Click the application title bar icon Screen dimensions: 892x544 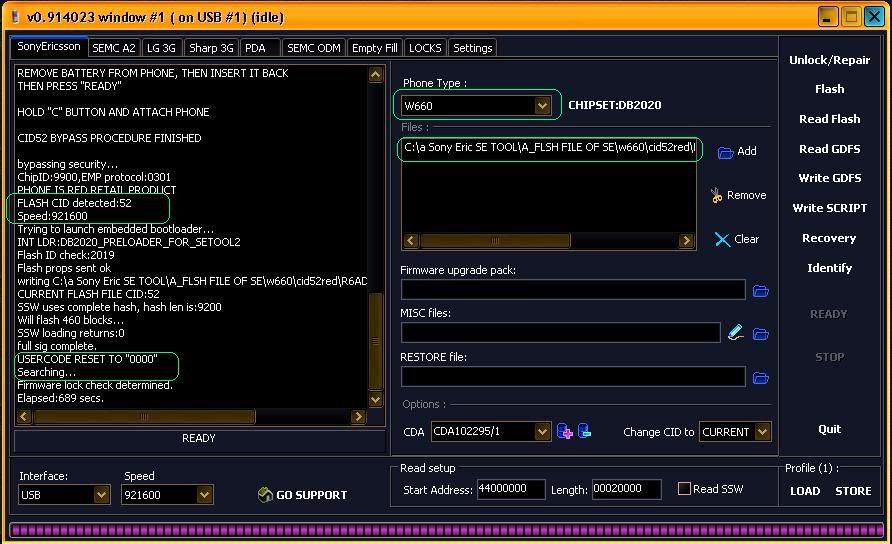point(16,17)
